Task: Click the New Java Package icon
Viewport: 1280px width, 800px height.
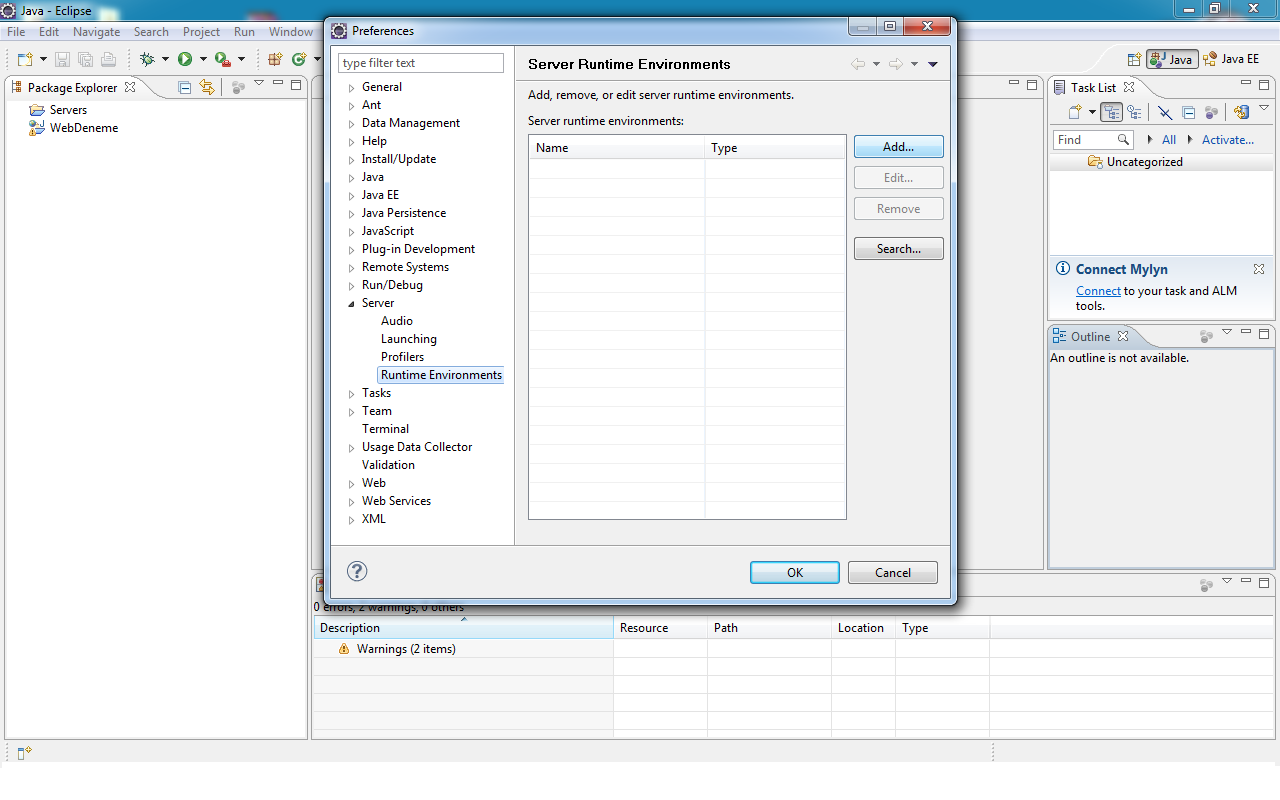Action: 275,60
